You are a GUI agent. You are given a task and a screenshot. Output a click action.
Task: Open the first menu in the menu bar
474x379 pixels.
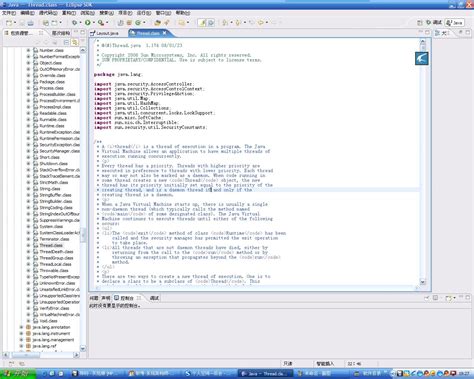[9, 13]
